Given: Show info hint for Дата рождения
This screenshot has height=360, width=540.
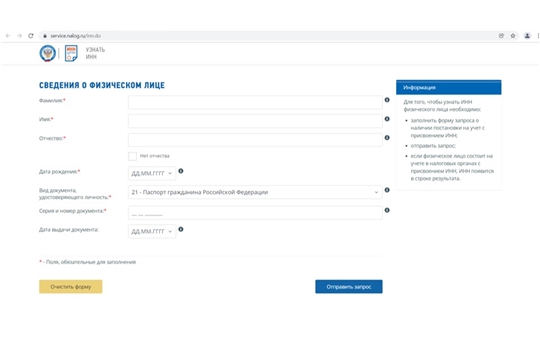Looking at the screenshot, I should [181, 171].
